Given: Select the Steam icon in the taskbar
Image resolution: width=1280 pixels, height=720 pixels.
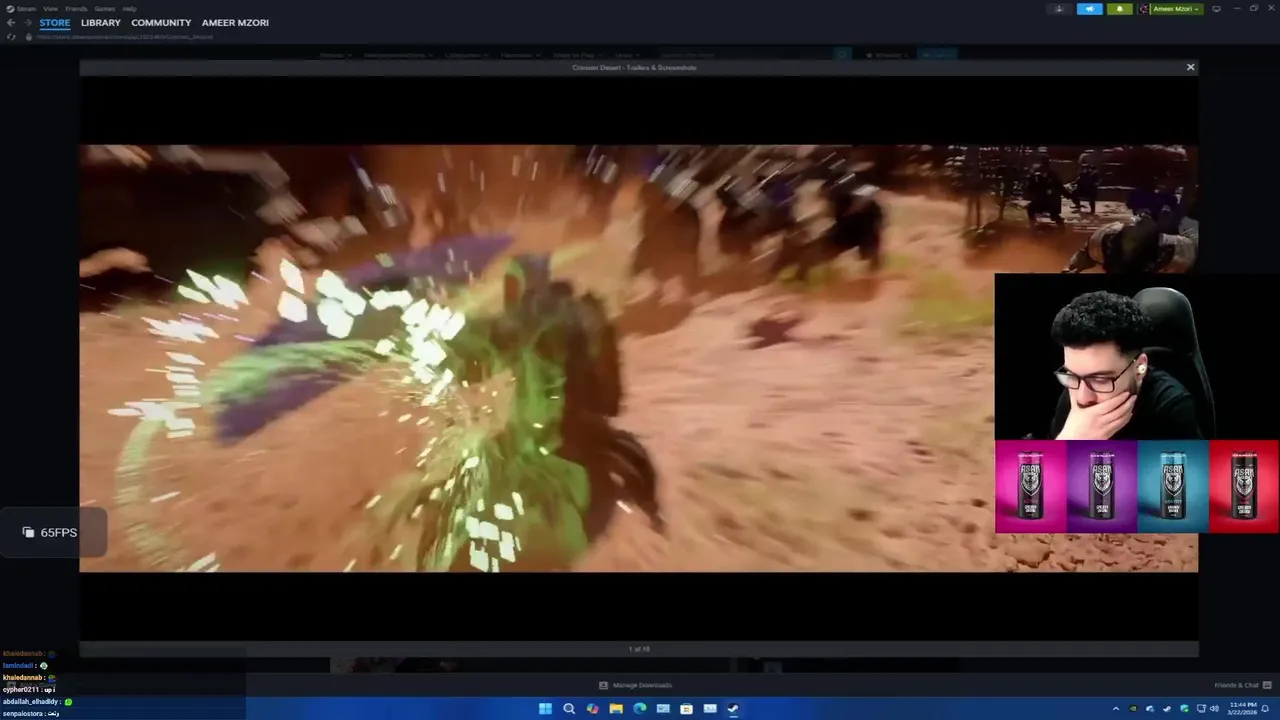Looking at the screenshot, I should coord(733,708).
